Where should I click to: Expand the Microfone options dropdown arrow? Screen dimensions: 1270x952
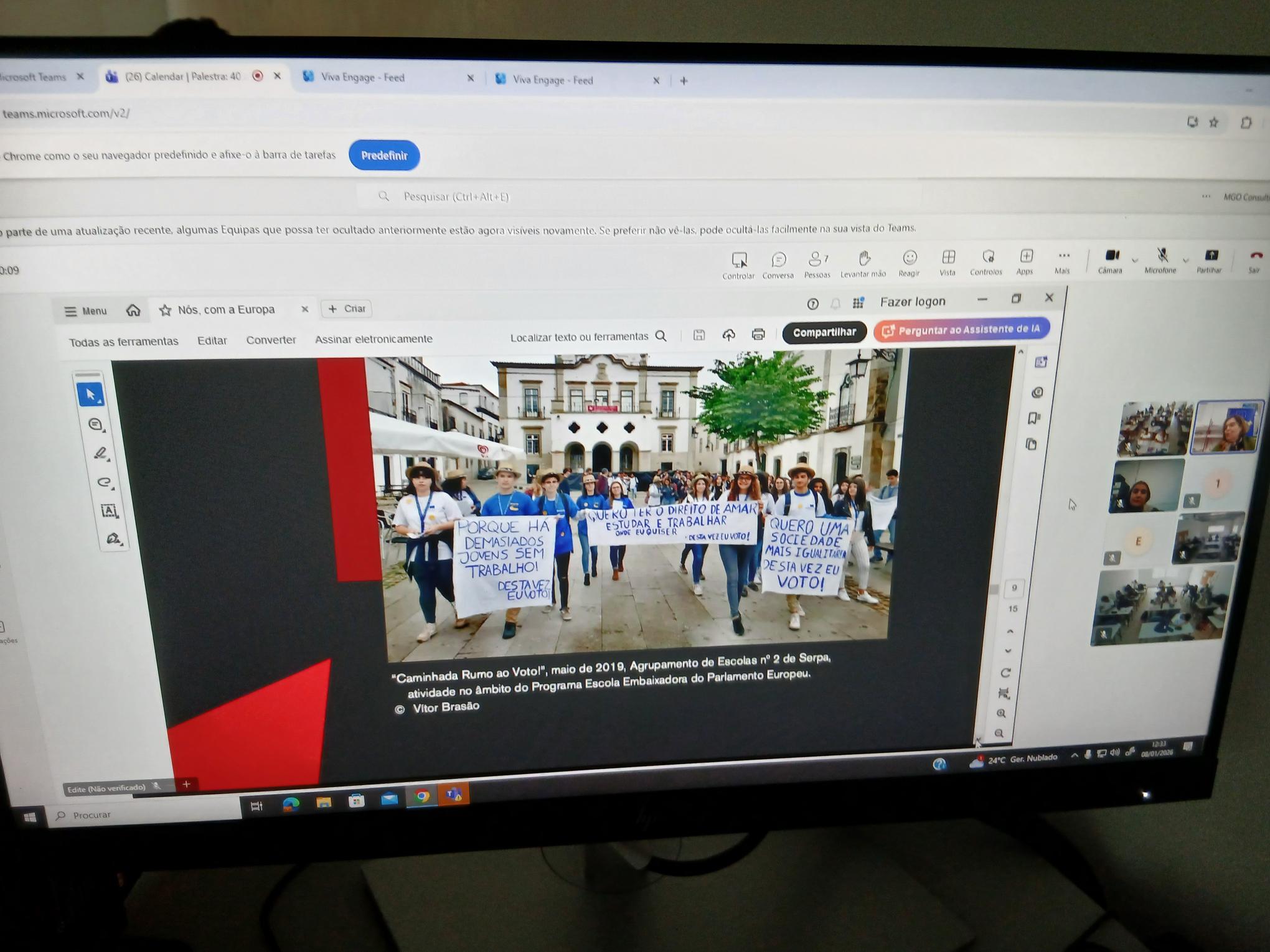coord(1185,261)
